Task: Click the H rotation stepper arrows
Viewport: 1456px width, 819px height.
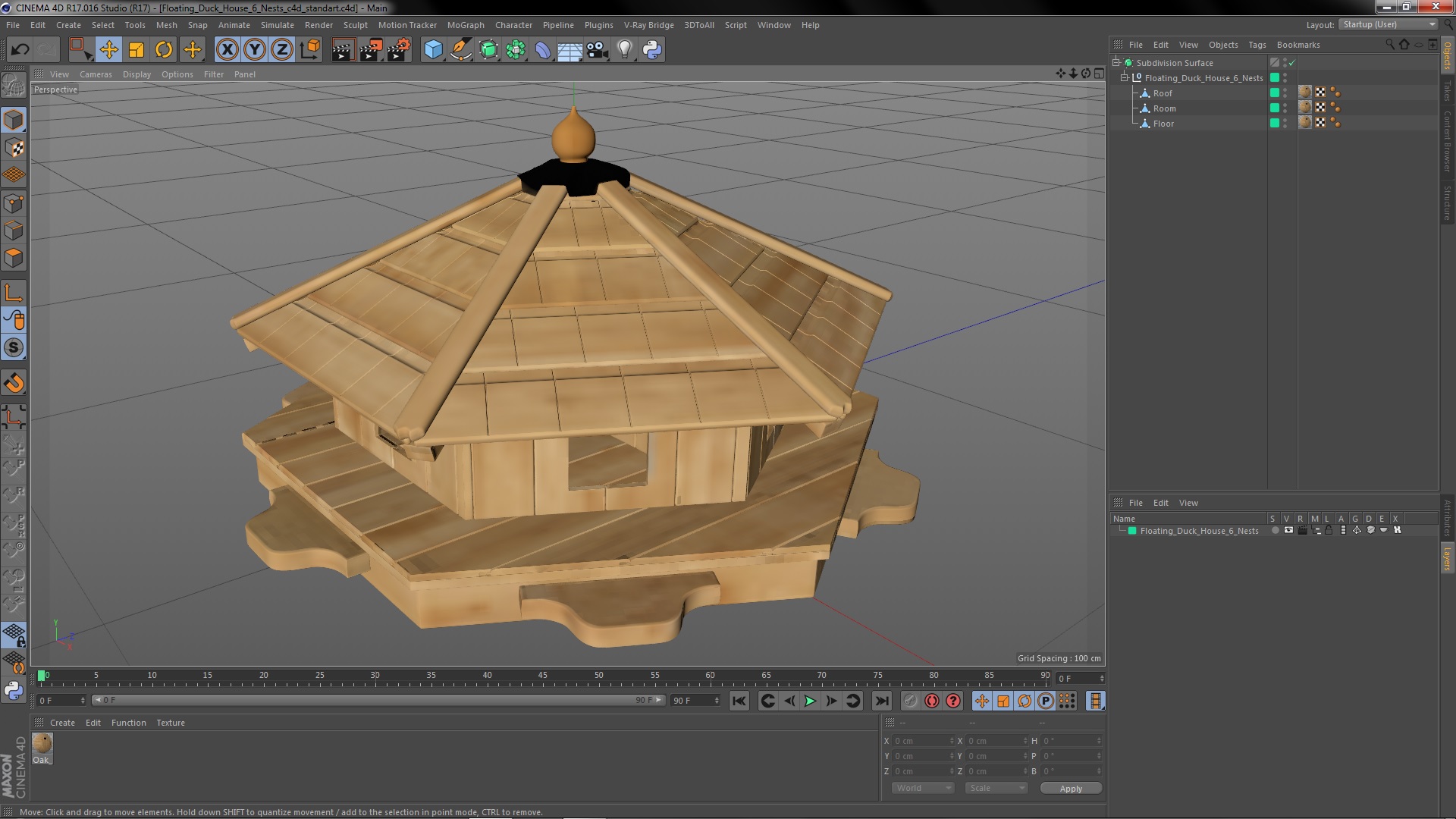Action: pos(1099,741)
